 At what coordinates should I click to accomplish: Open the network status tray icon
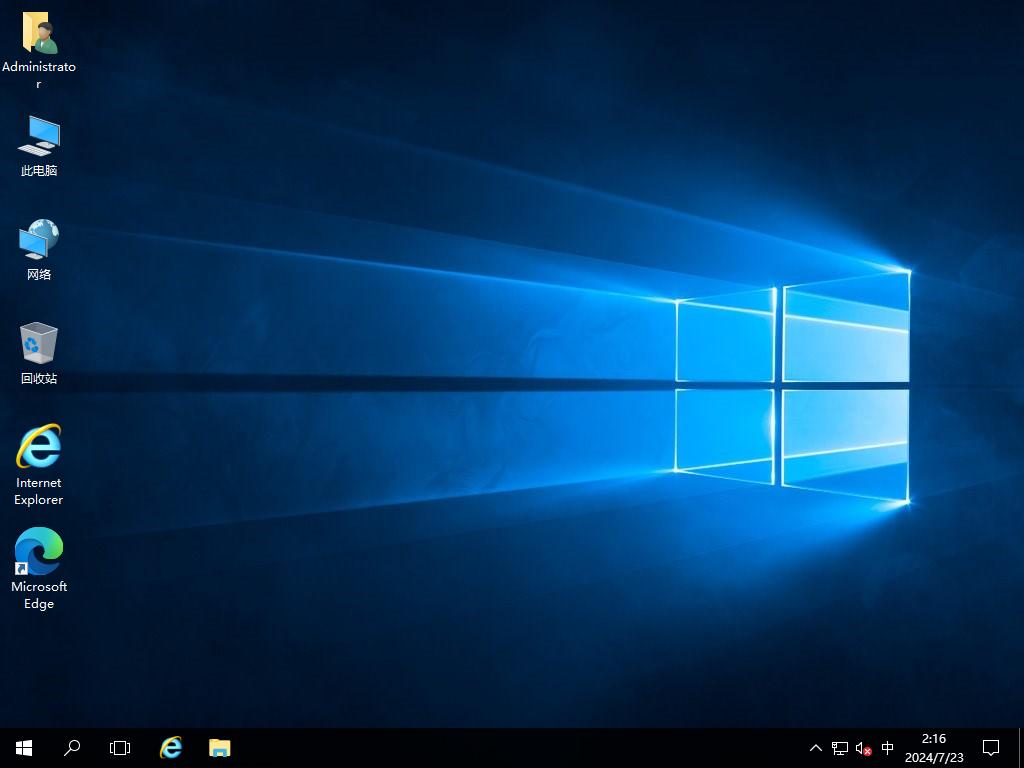point(840,748)
